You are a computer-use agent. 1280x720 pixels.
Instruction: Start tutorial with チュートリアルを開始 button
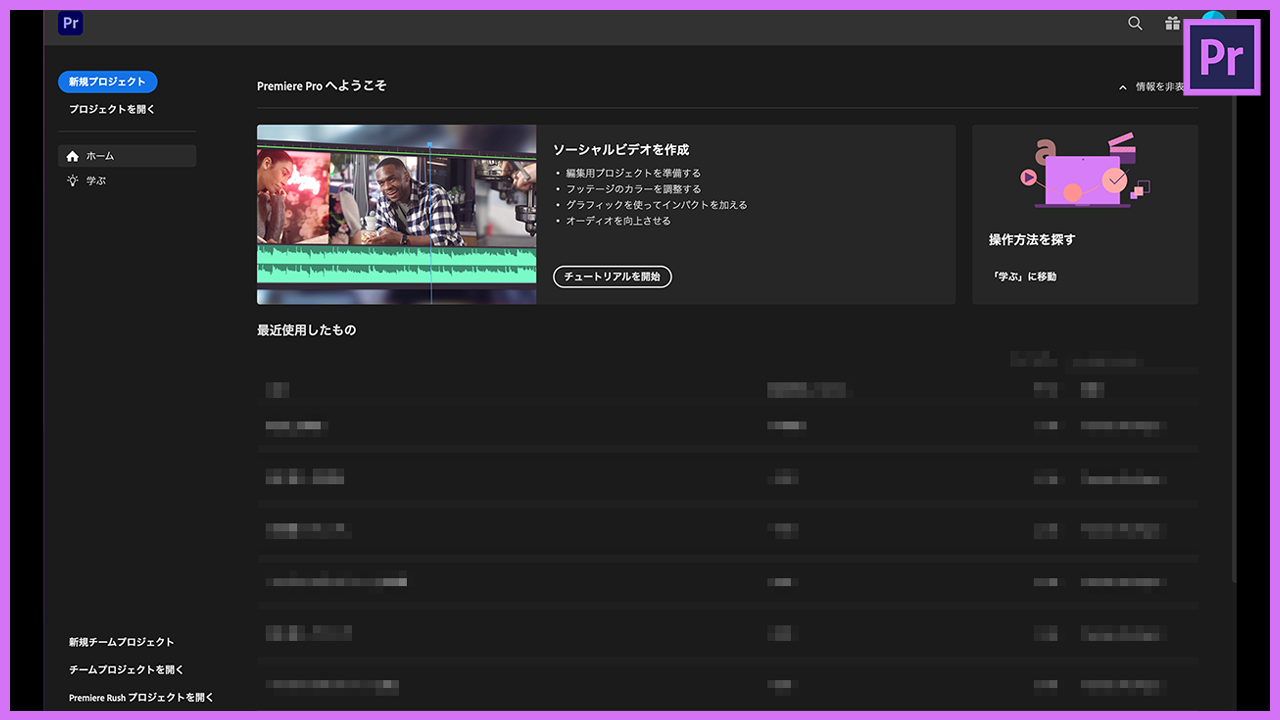(612, 276)
